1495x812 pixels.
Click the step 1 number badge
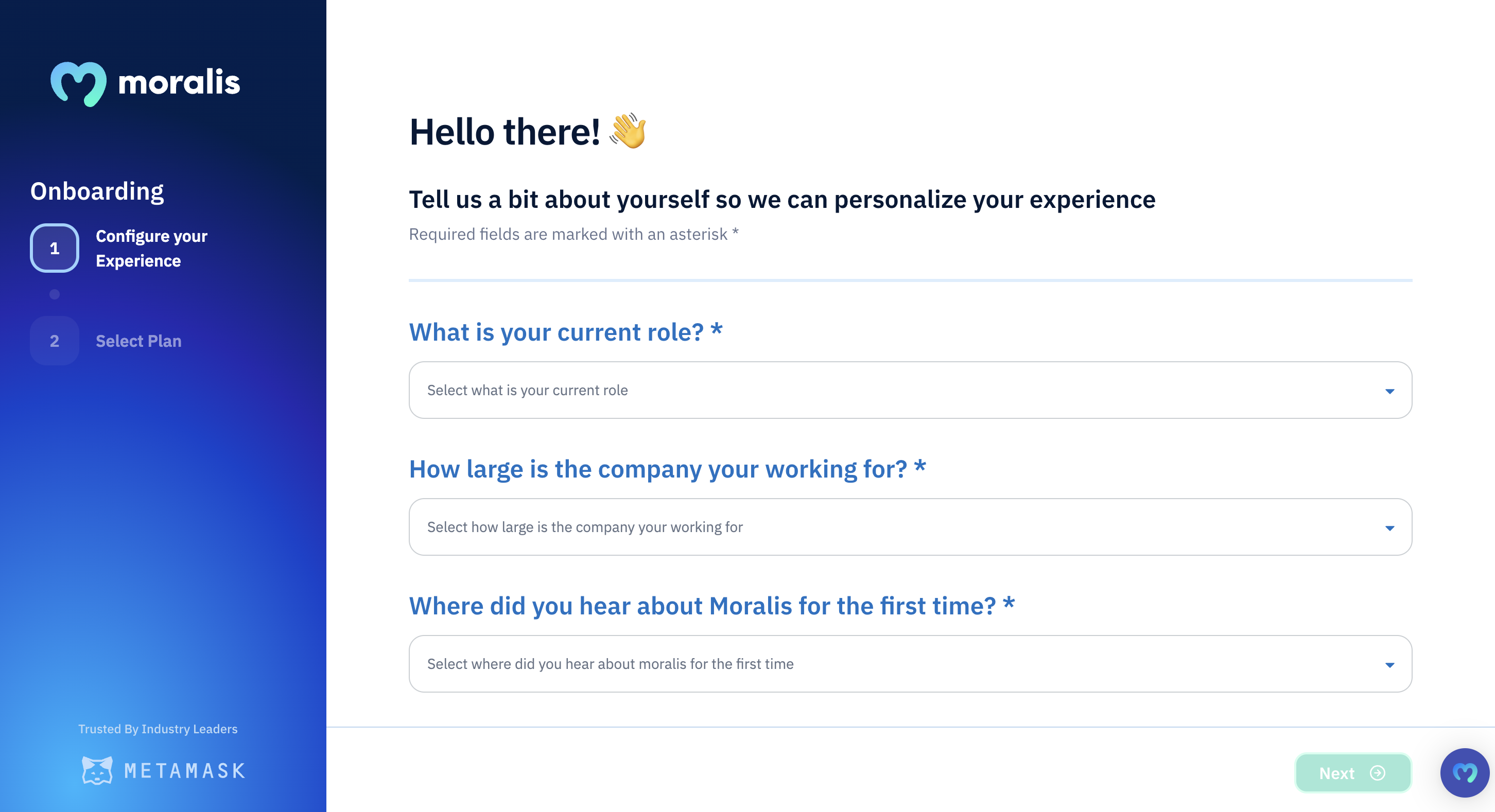pyautogui.click(x=55, y=248)
